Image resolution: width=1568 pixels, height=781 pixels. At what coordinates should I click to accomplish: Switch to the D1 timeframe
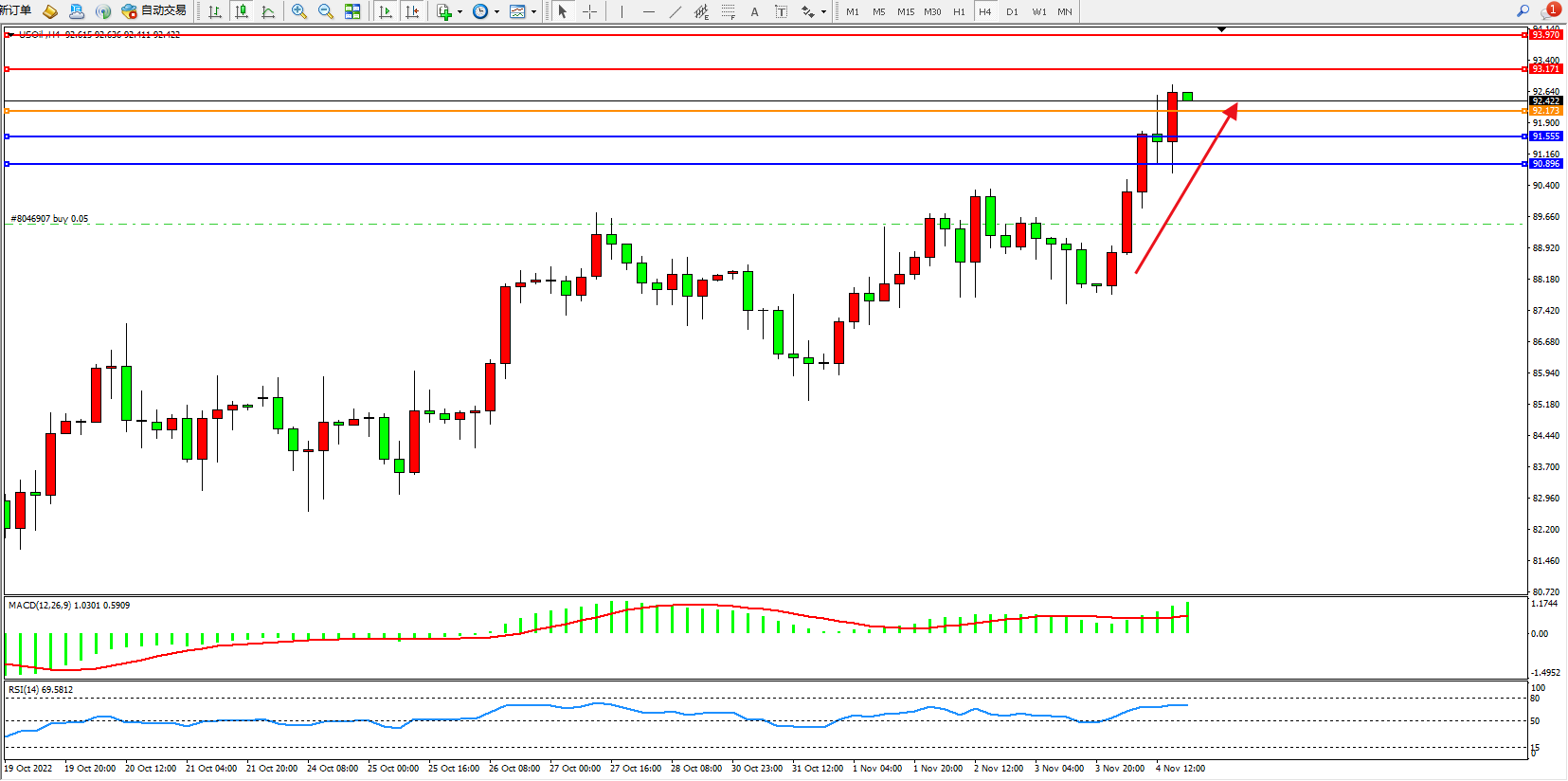1012,11
